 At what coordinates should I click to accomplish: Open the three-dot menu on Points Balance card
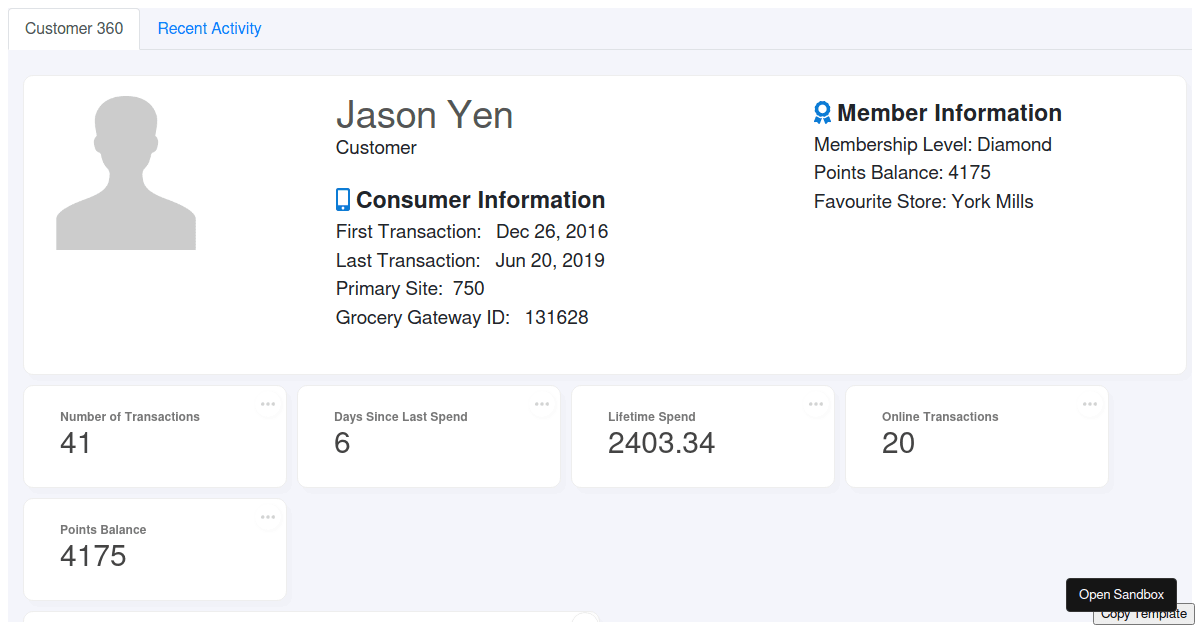[268, 517]
